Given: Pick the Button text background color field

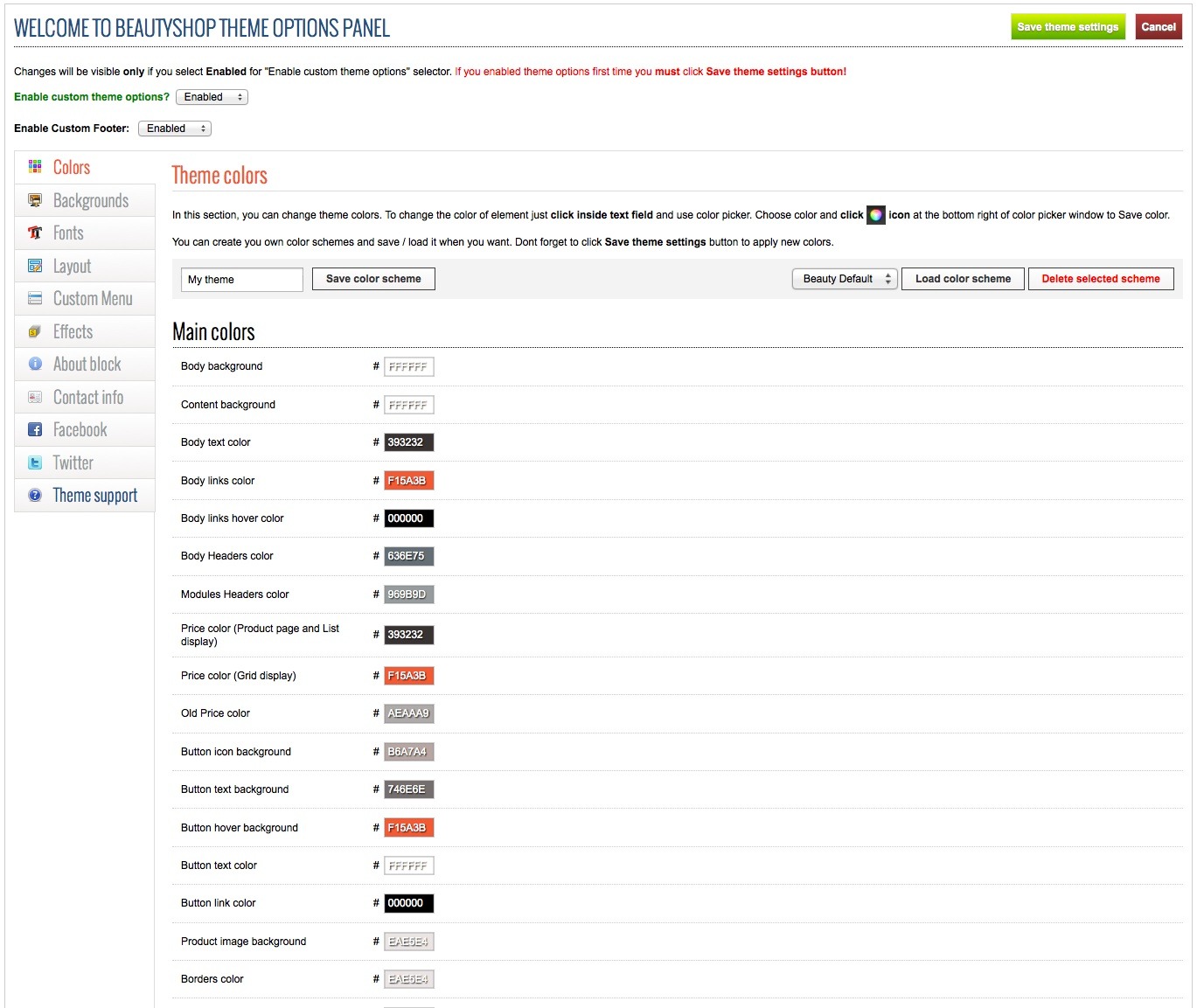Looking at the screenshot, I should [x=409, y=789].
